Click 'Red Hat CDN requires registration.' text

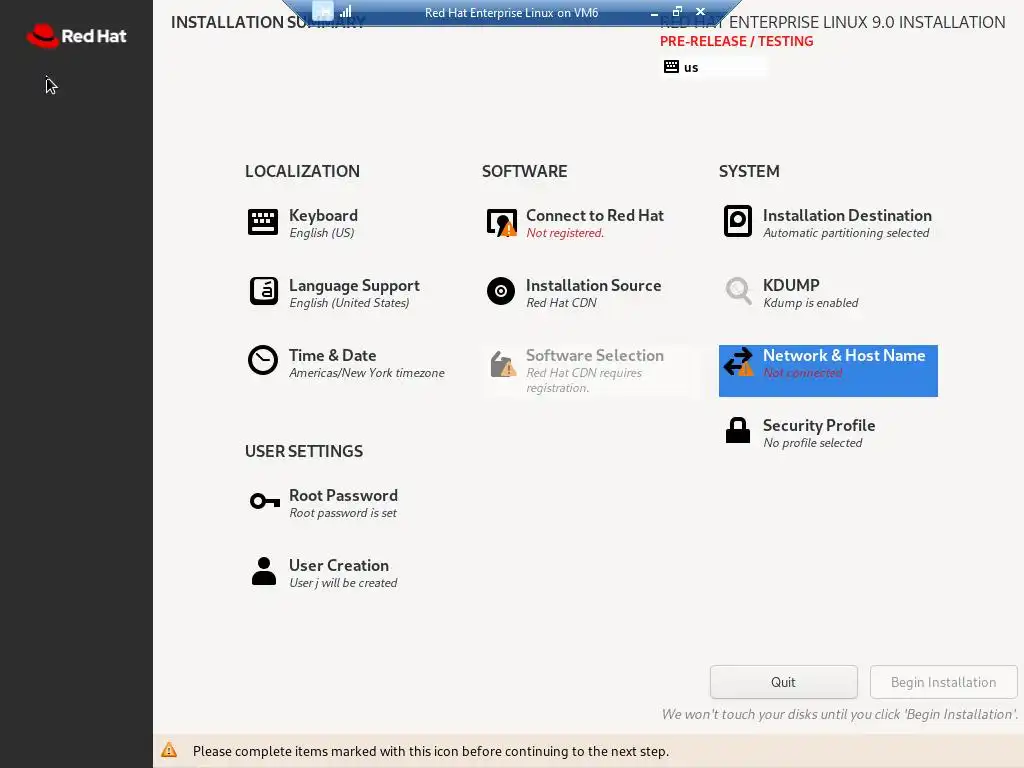coord(584,380)
